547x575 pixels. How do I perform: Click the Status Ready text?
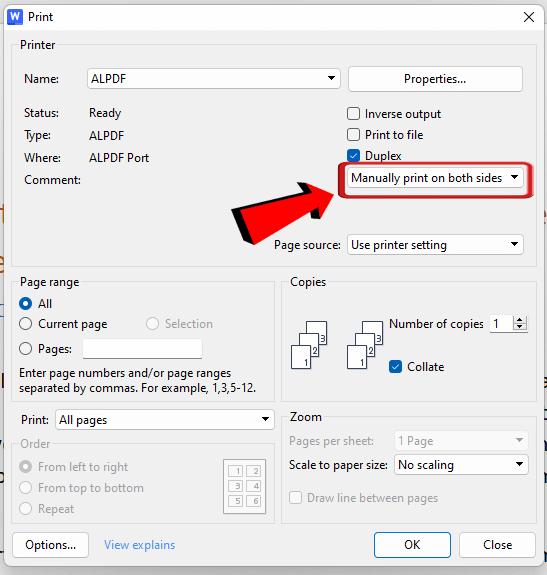click(x=105, y=113)
